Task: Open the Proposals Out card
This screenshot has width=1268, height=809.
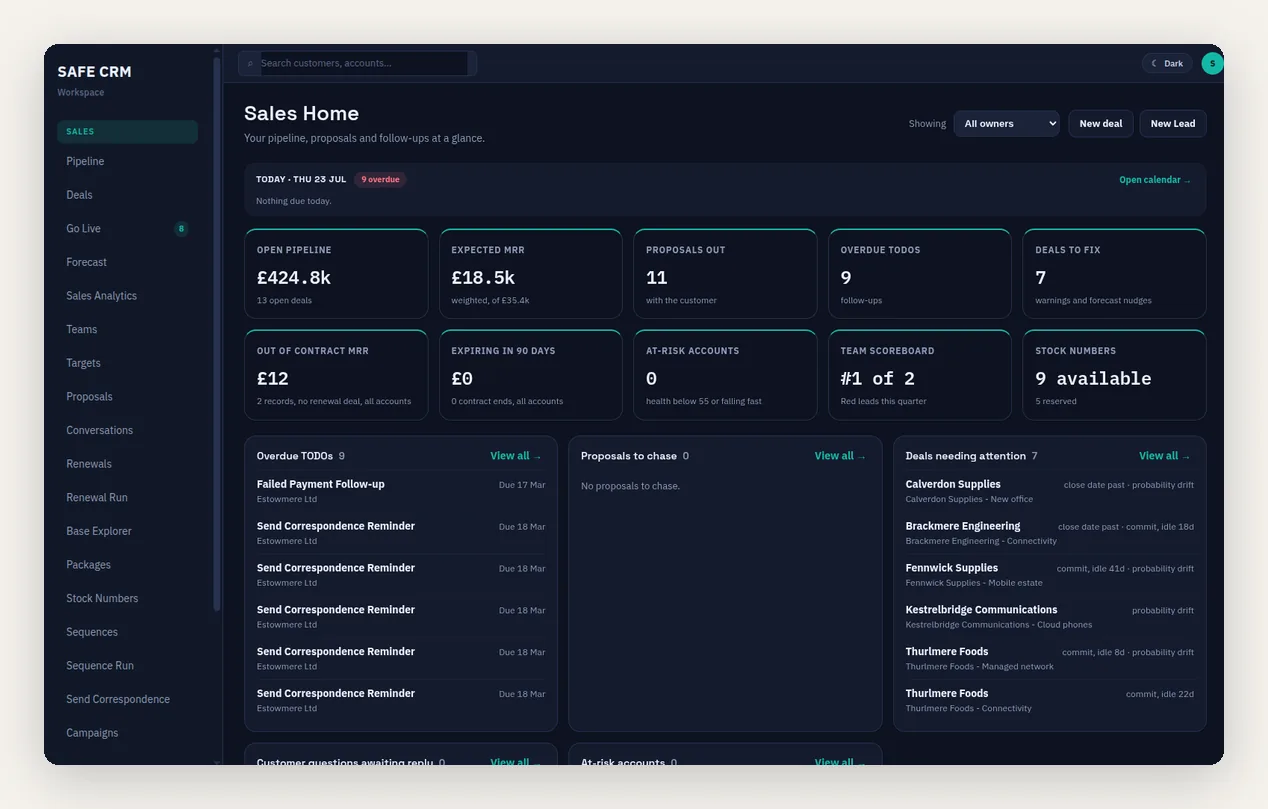Action: [725, 274]
